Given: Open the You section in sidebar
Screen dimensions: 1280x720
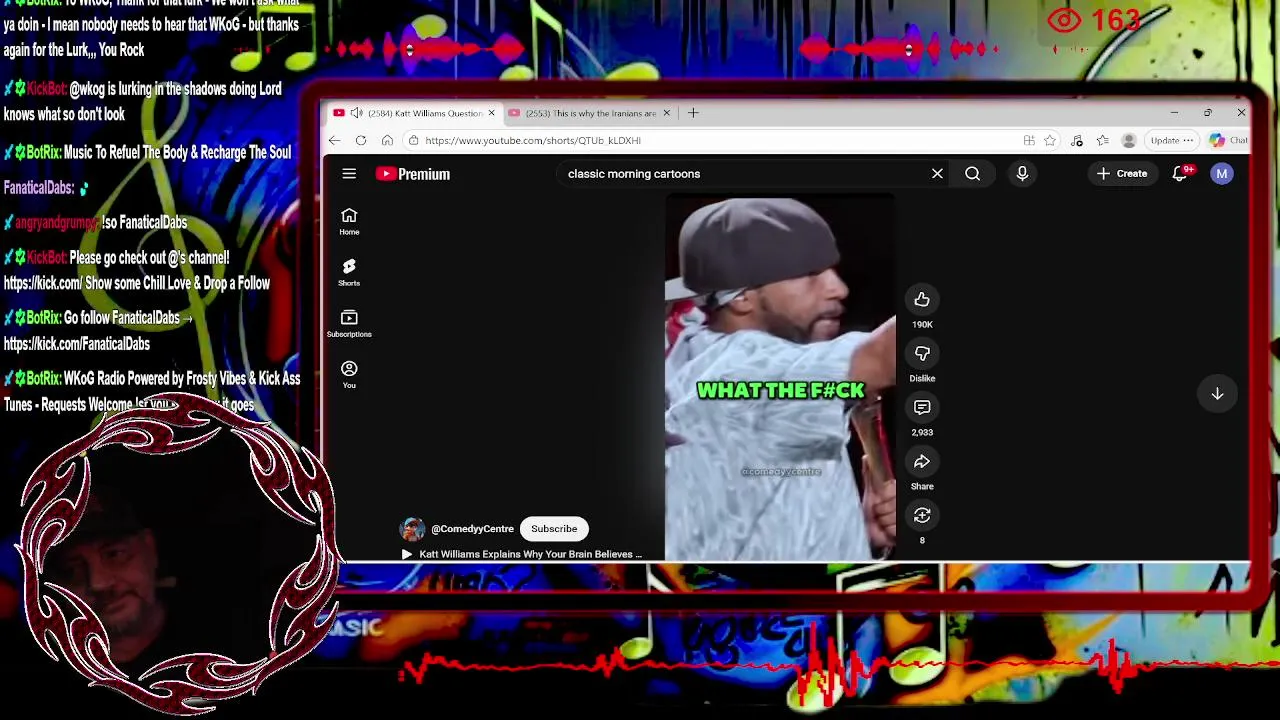Looking at the screenshot, I should (x=349, y=375).
